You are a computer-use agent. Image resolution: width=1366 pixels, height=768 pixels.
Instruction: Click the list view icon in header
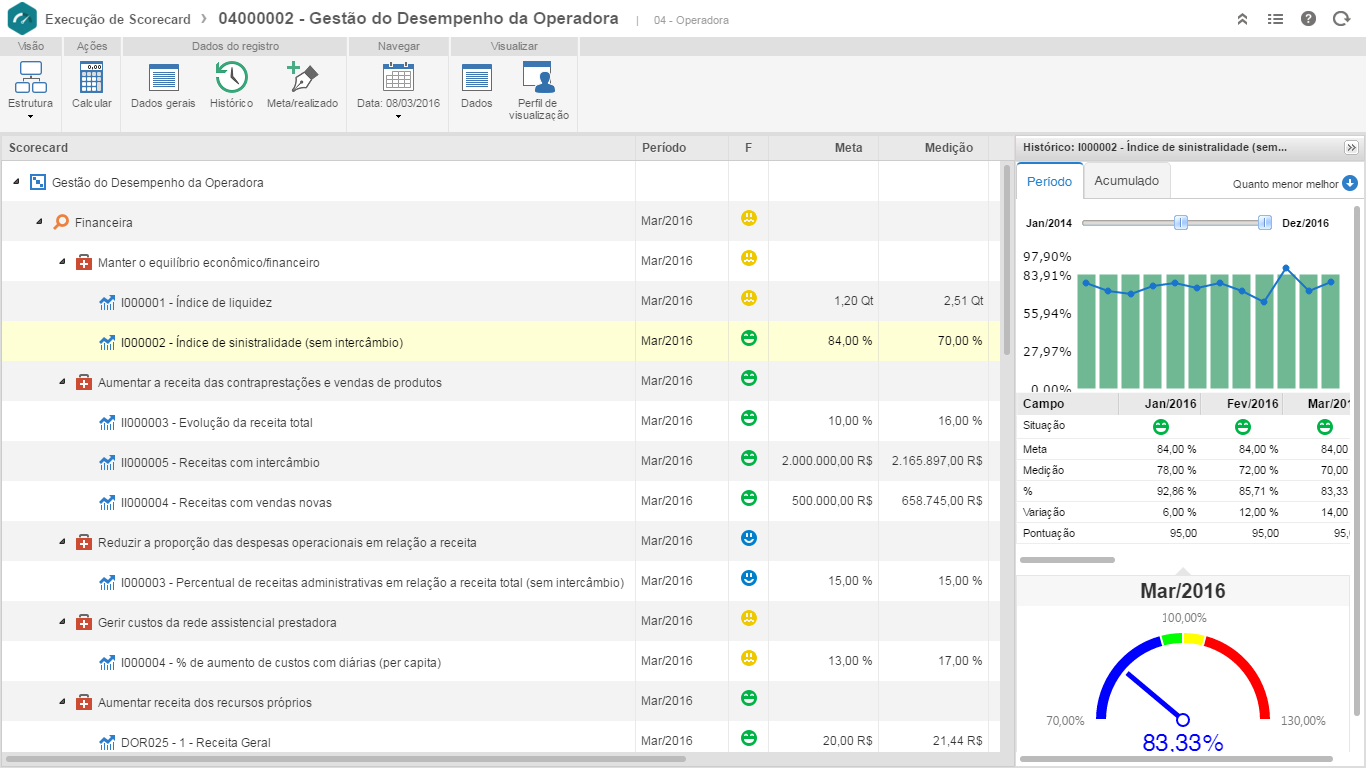click(x=1275, y=19)
